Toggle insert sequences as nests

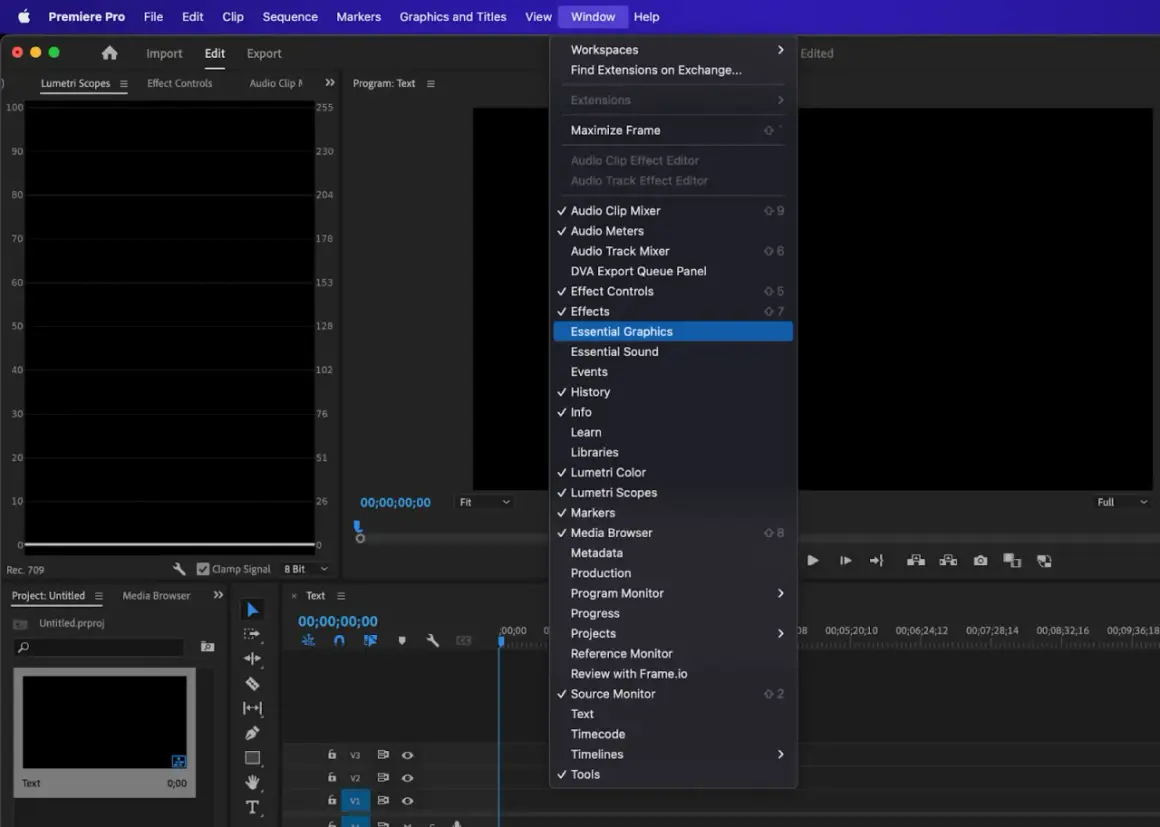coord(308,641)
